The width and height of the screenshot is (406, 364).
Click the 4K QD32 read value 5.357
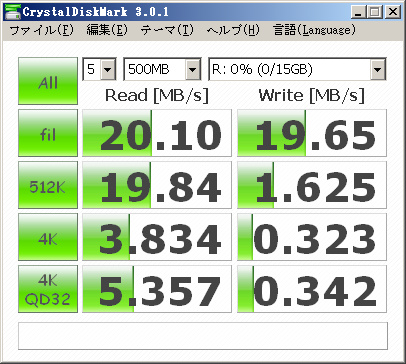point(157,289)
